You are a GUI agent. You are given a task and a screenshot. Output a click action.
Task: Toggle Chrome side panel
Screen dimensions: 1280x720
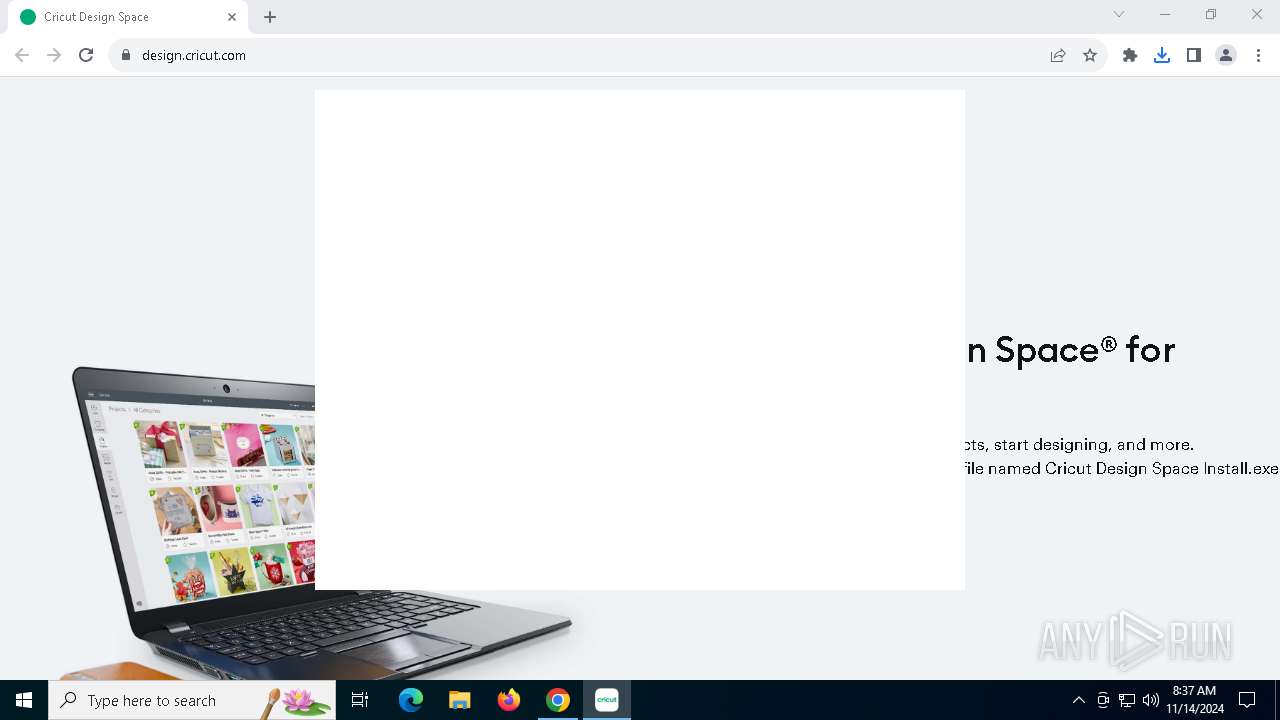pyautogui.click(x=1194, y=55)
